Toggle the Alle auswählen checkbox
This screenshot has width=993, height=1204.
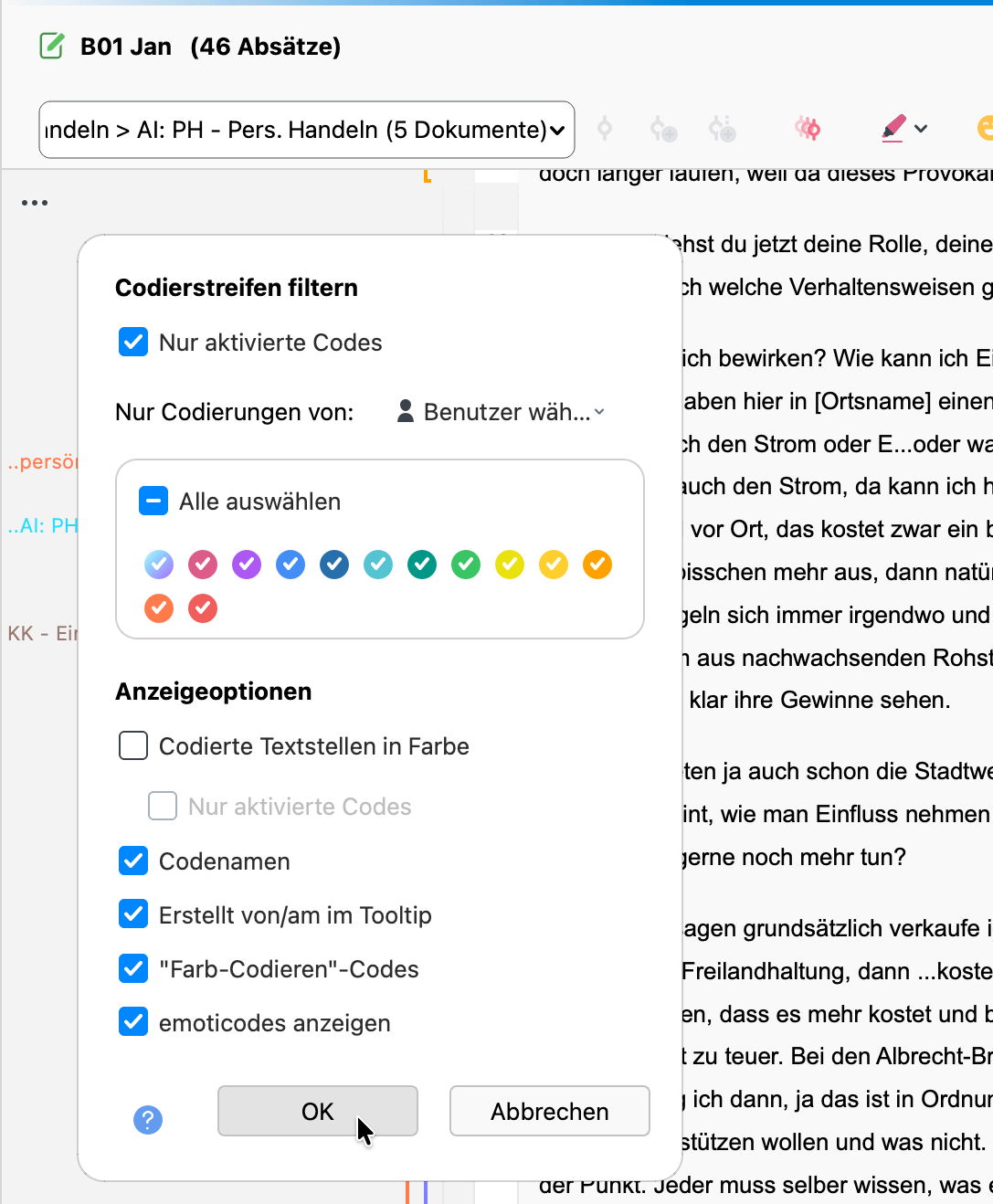(153, 501)
